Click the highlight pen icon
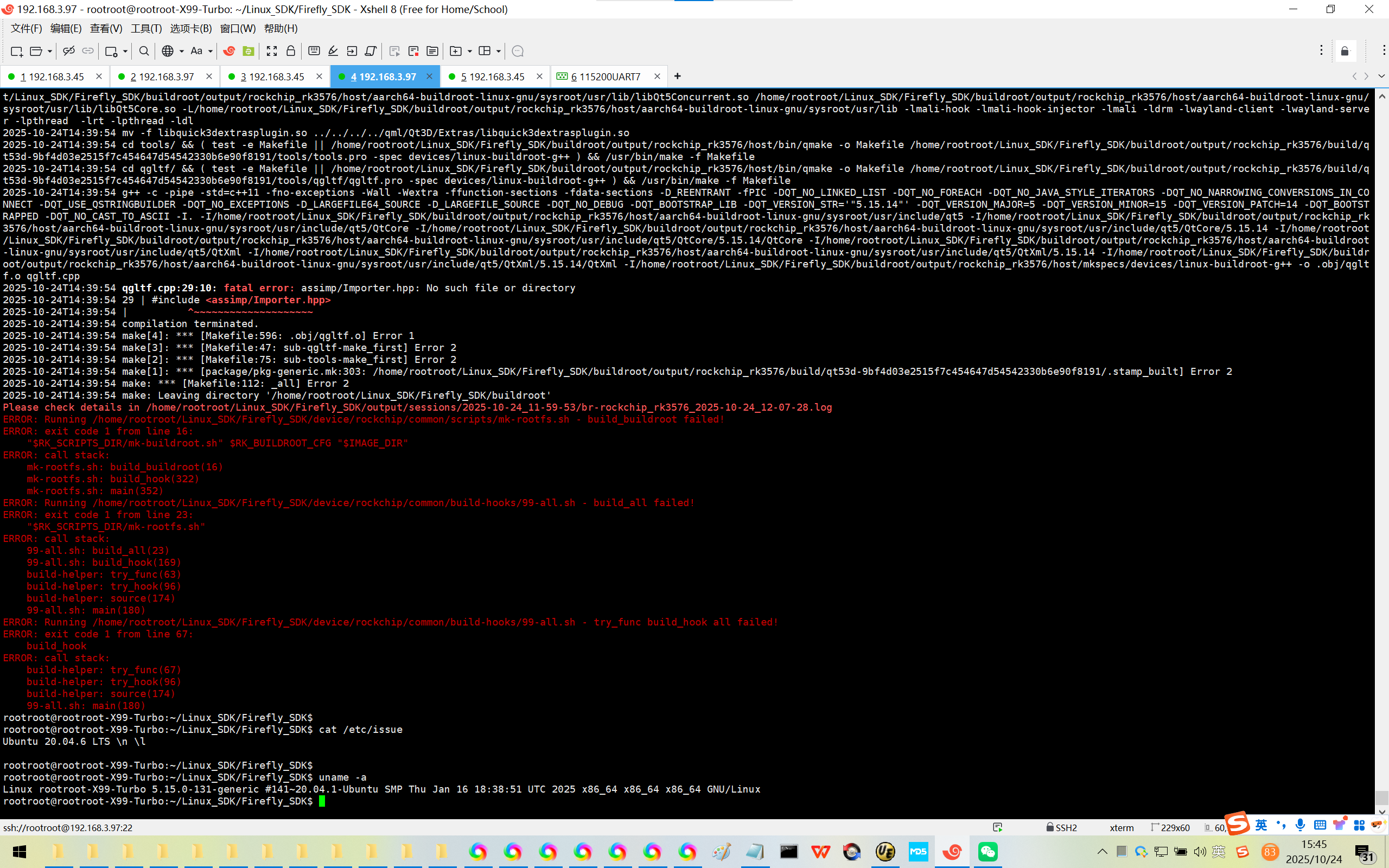Viewport: 1389px width, 868px height. coord(333,51)
